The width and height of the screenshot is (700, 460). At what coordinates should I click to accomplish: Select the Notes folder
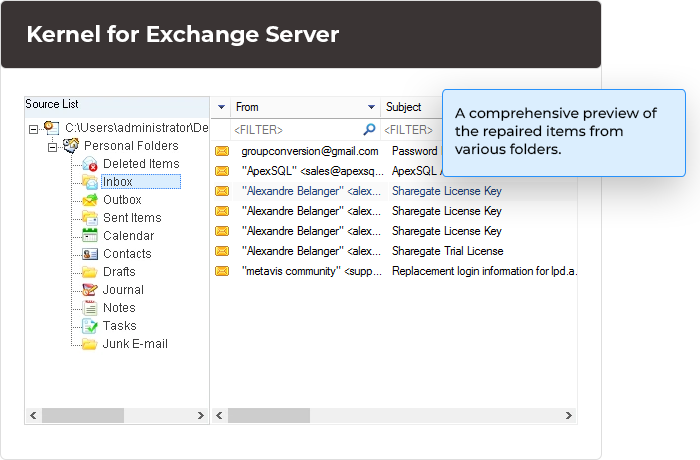tap(119, 308)
